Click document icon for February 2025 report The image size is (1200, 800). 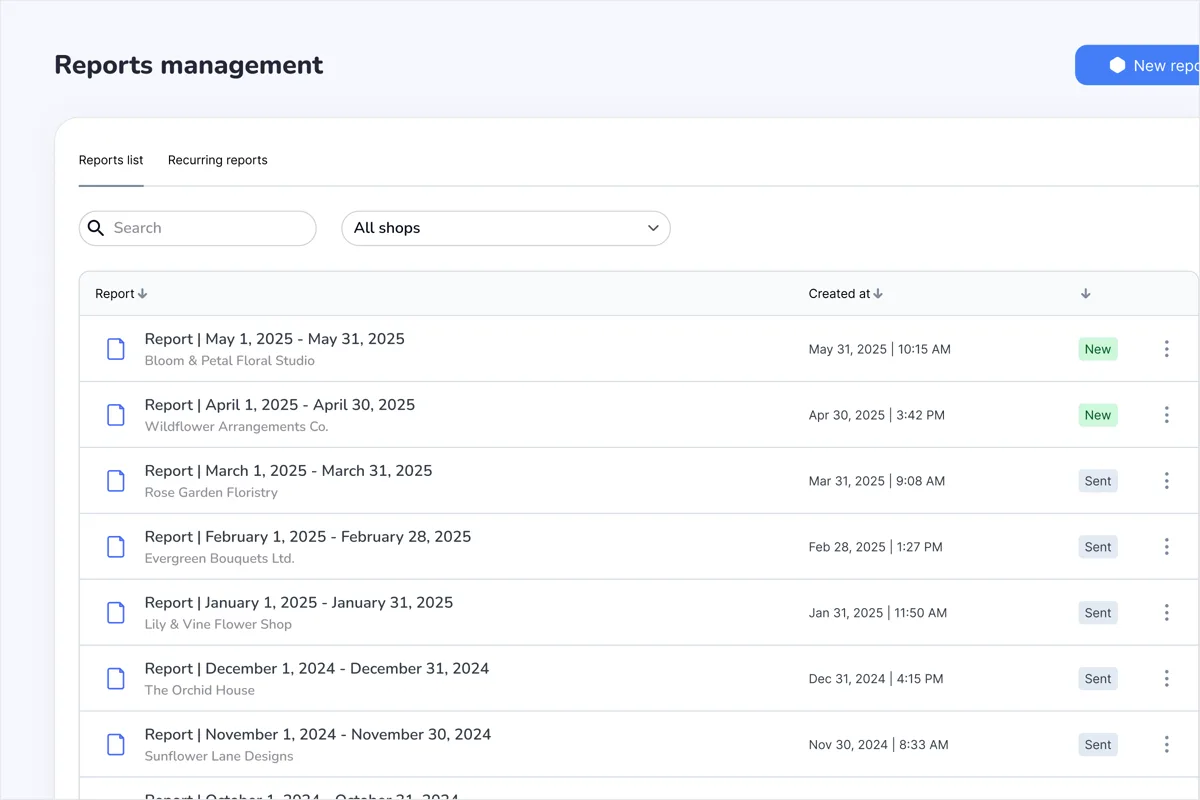116,547
